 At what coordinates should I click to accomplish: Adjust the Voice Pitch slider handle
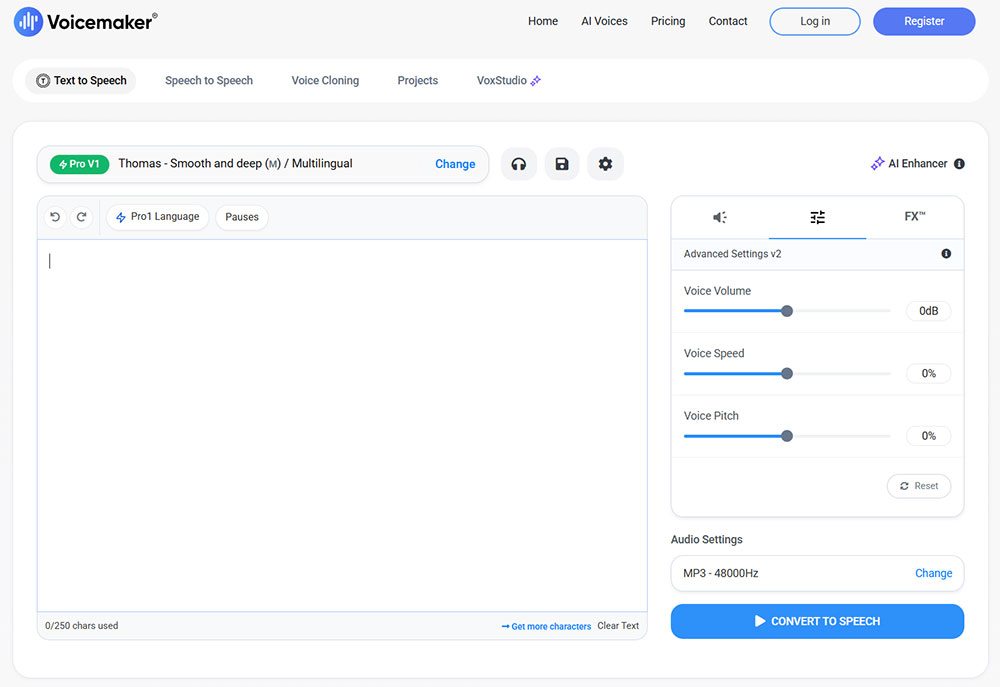click(x=787, y=436)
